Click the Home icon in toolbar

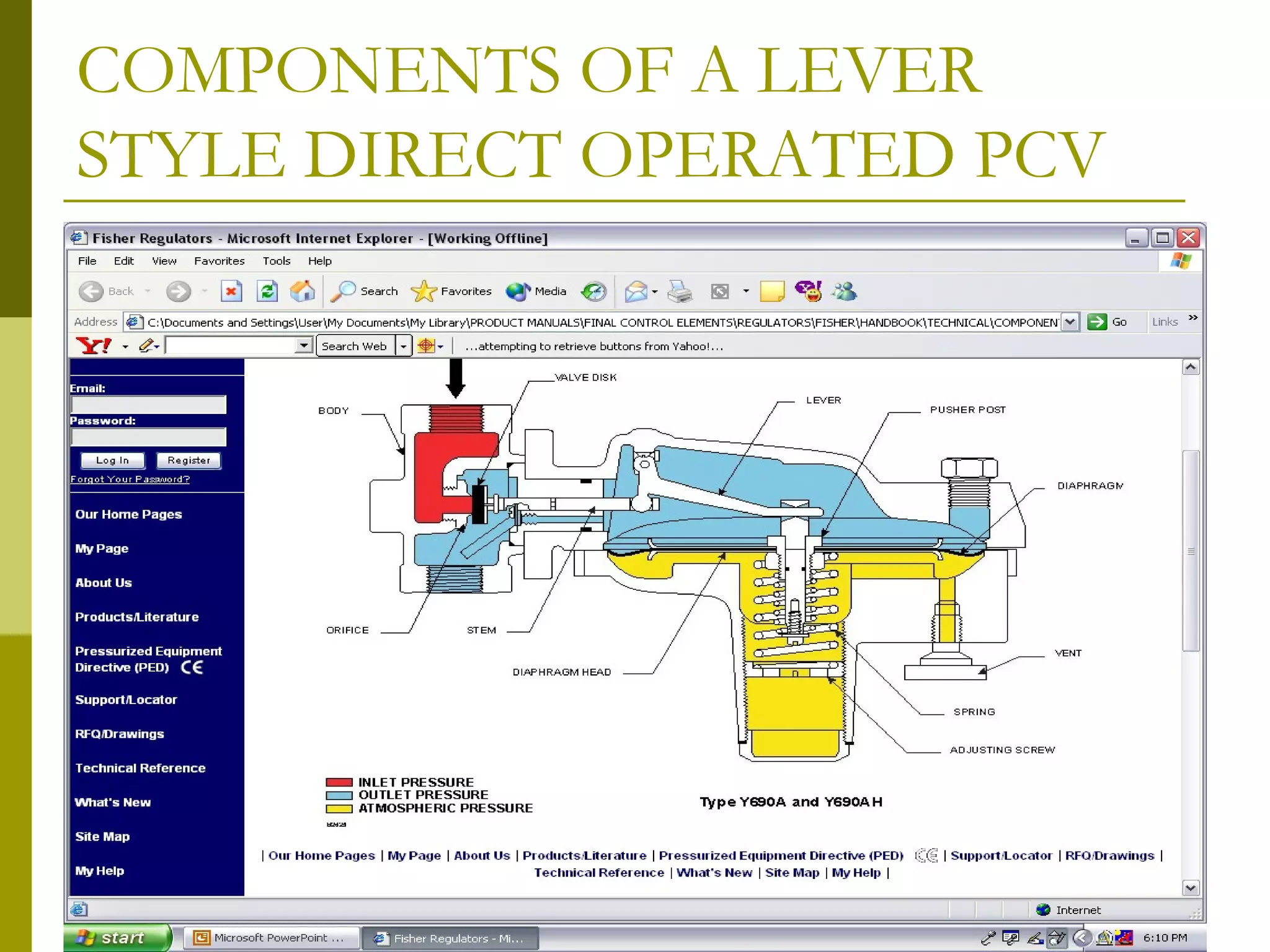[303, 291]
